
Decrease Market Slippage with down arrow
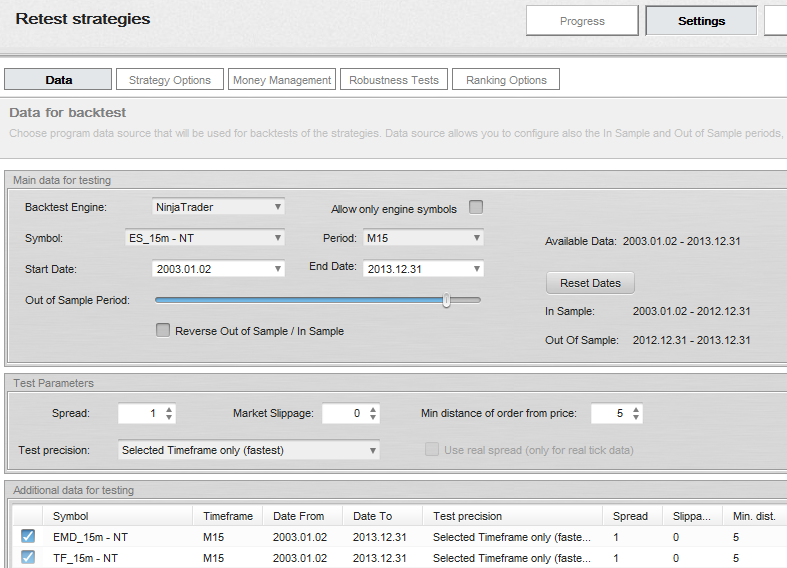point(373,417)
